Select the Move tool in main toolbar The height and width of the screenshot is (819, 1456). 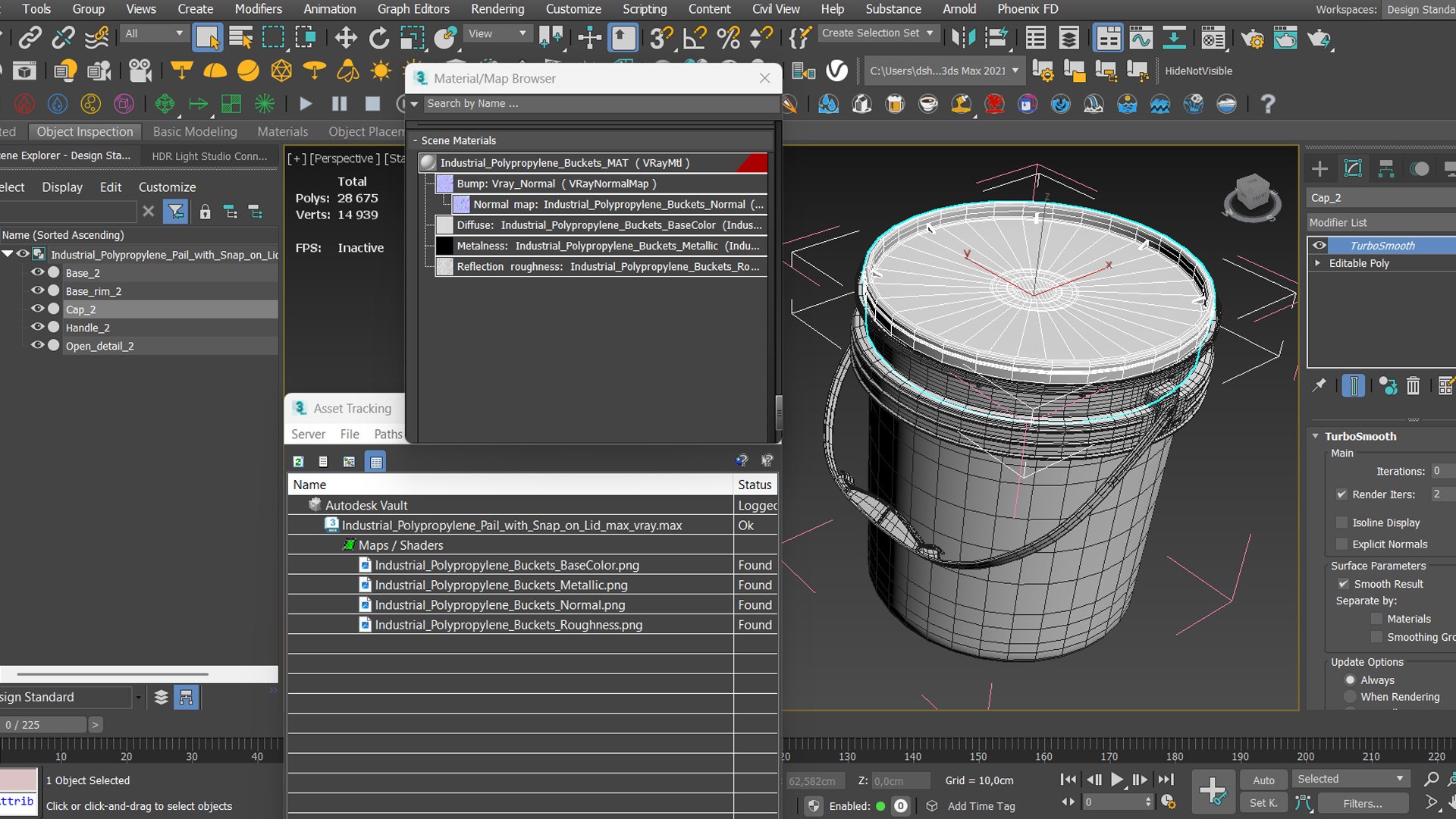point(346,37)
